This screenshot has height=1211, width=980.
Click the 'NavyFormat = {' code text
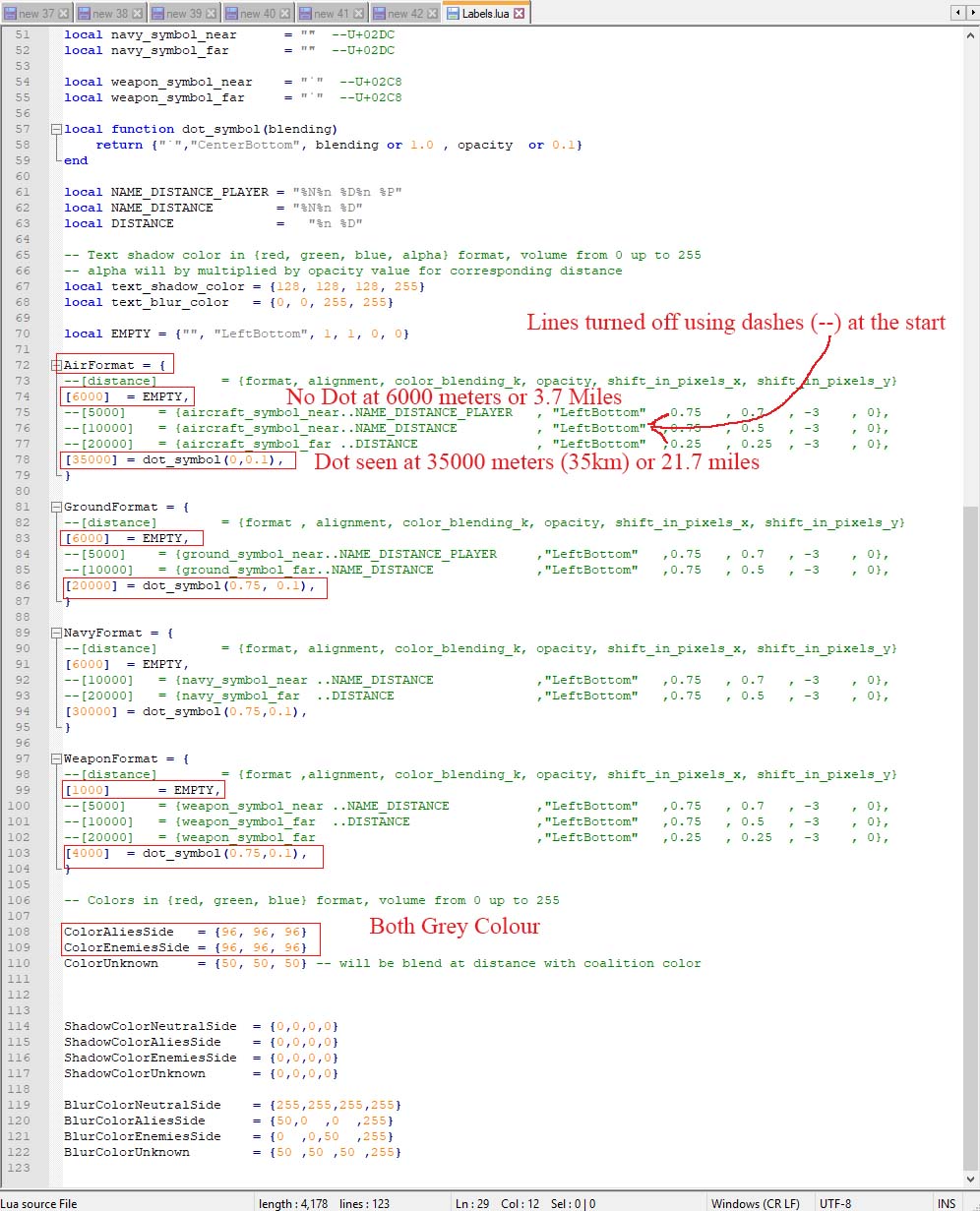(x=119, y=633)
